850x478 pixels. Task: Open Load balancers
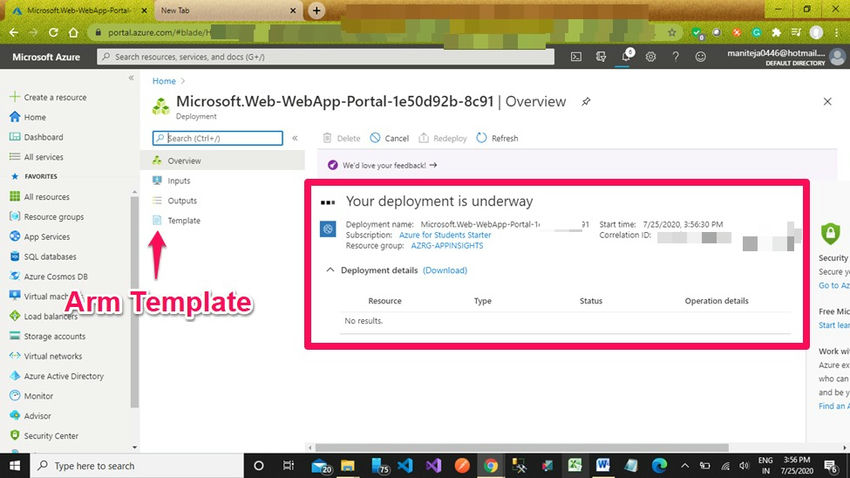pos(43,316)
